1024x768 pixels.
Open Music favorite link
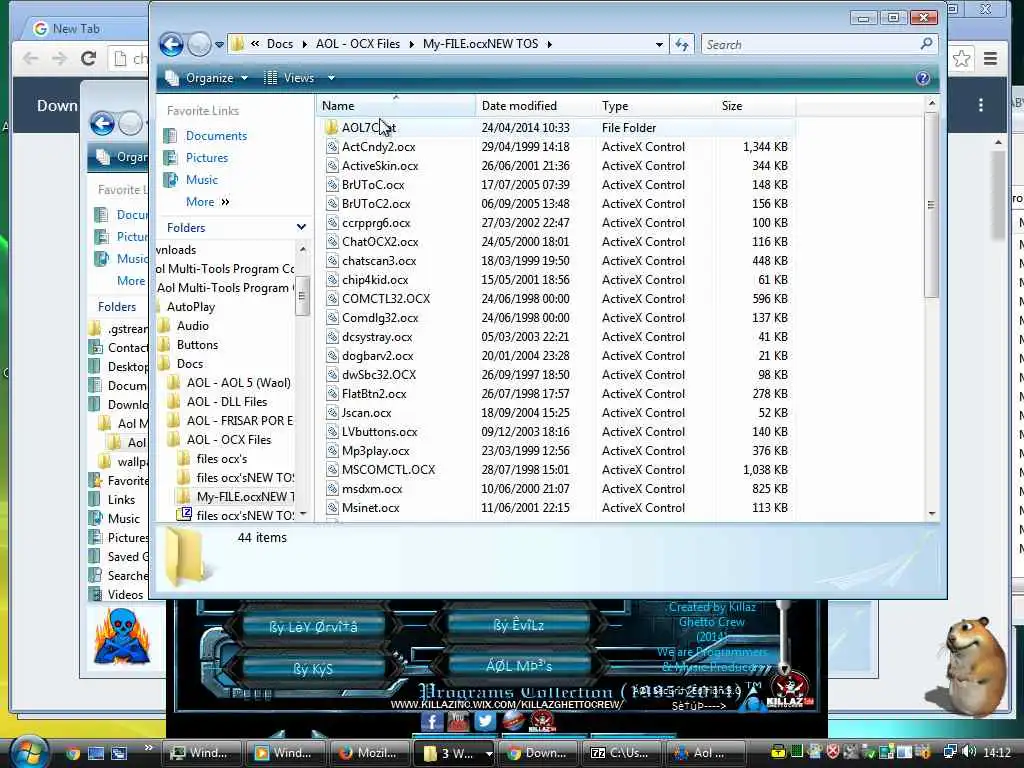click(202, 180)
